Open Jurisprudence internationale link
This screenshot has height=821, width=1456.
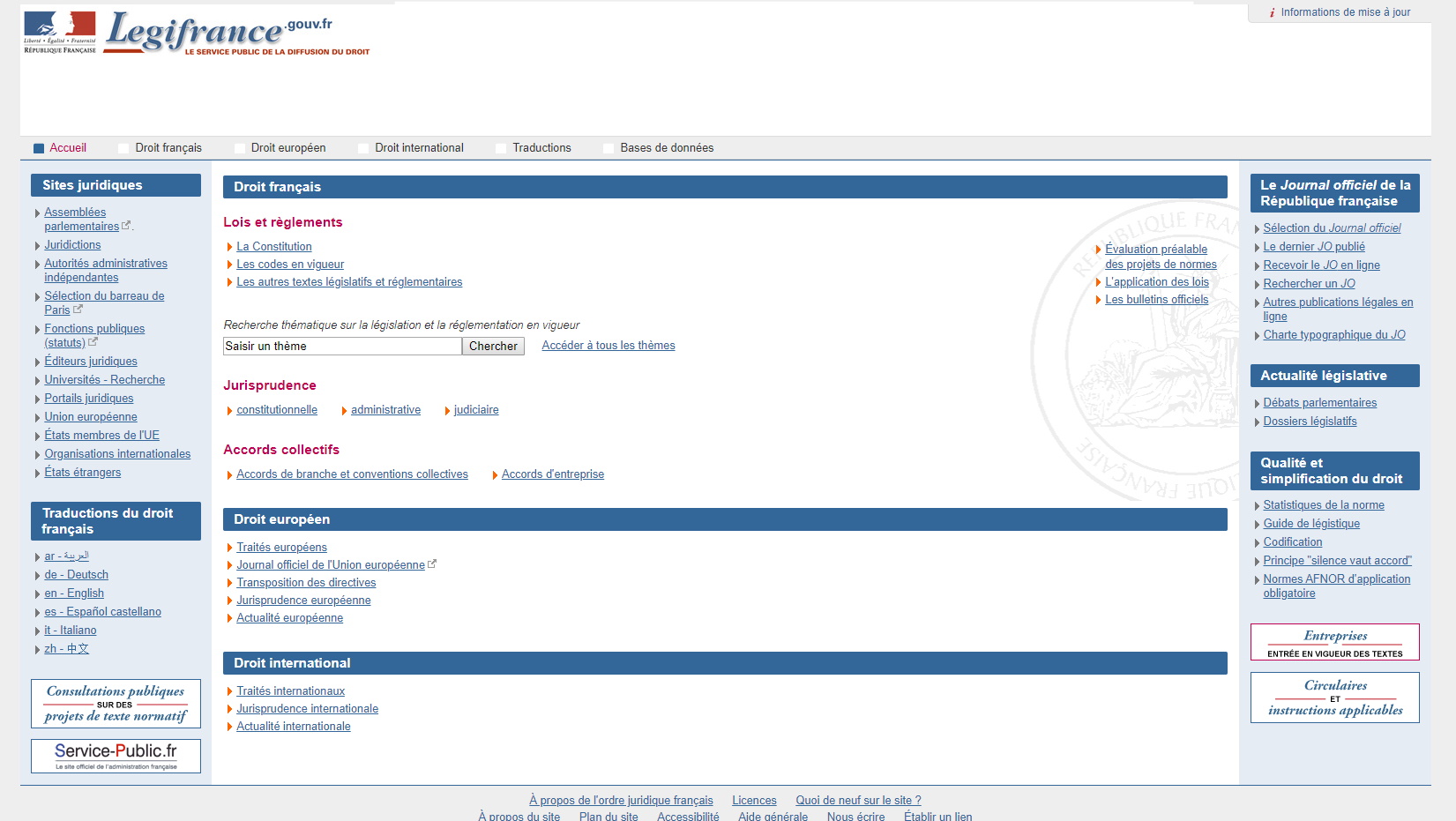point(307,709)
